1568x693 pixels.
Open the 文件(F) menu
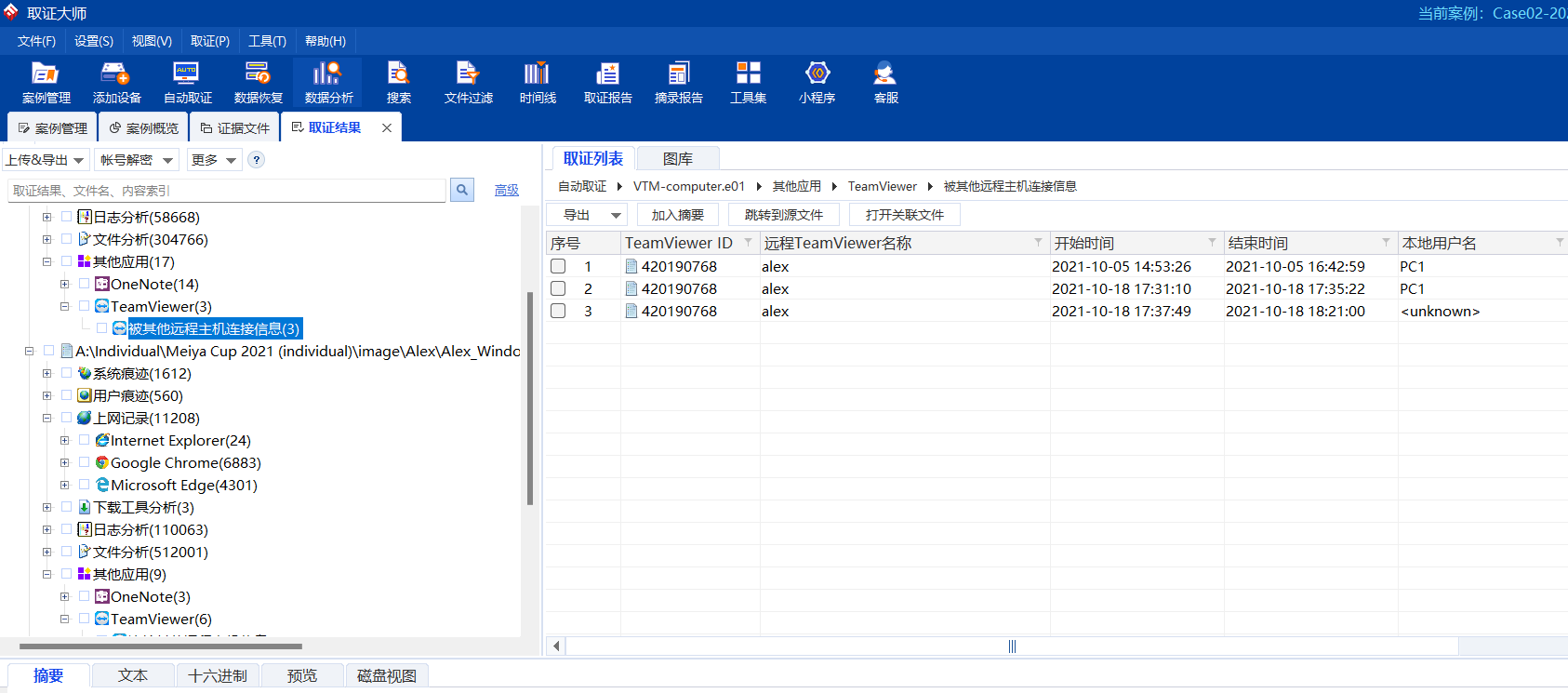36,41
